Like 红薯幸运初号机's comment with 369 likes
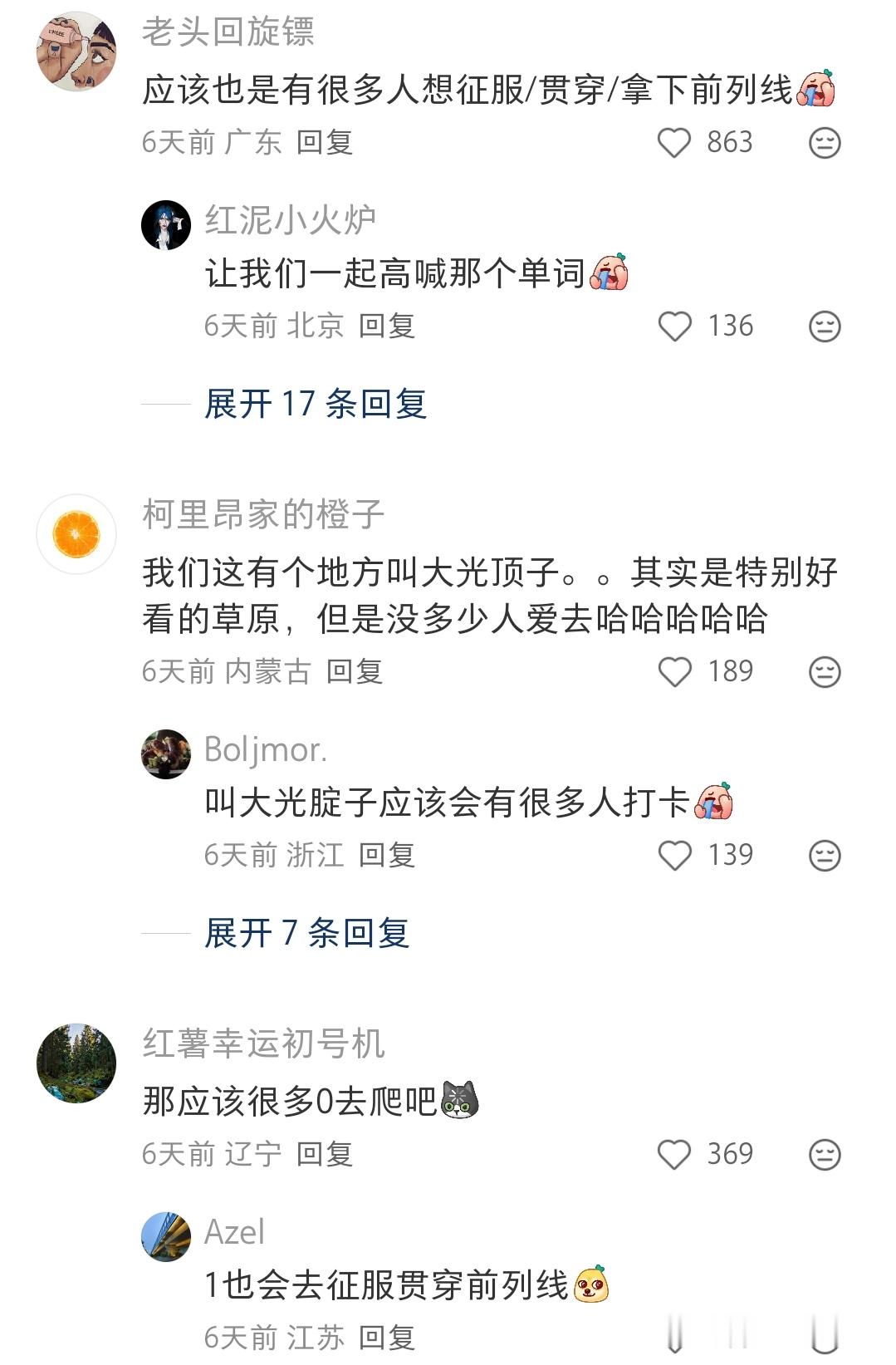The height and width of the screenshot is (1365, 896). (x=674, y=1155)
